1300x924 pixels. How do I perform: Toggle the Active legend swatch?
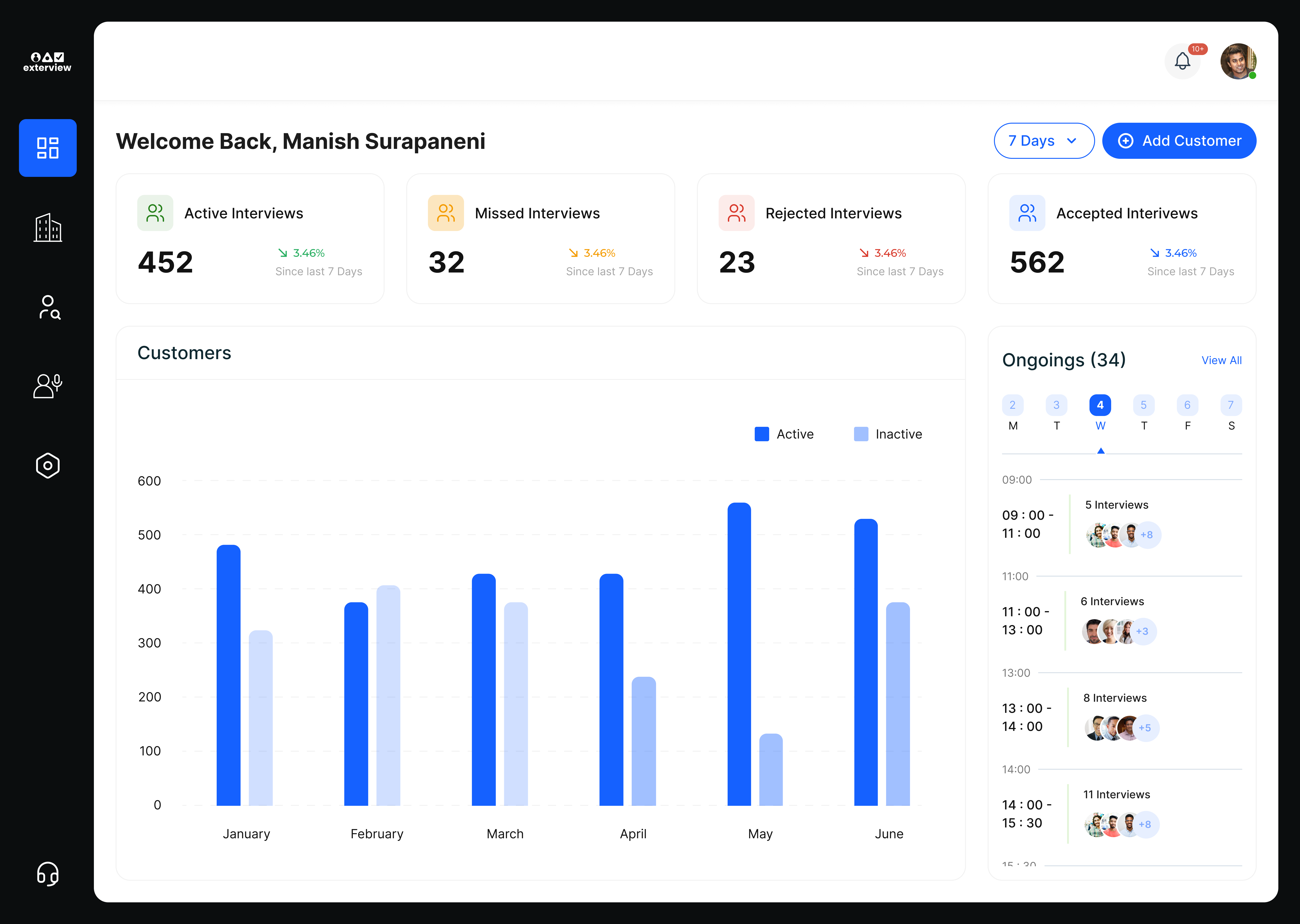(x=761, y=434)
